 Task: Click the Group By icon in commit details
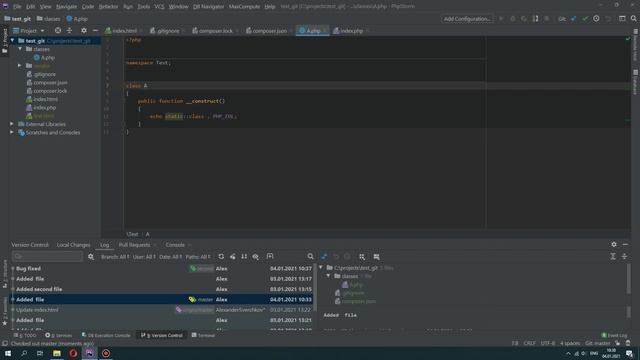(x=362, y=256)
